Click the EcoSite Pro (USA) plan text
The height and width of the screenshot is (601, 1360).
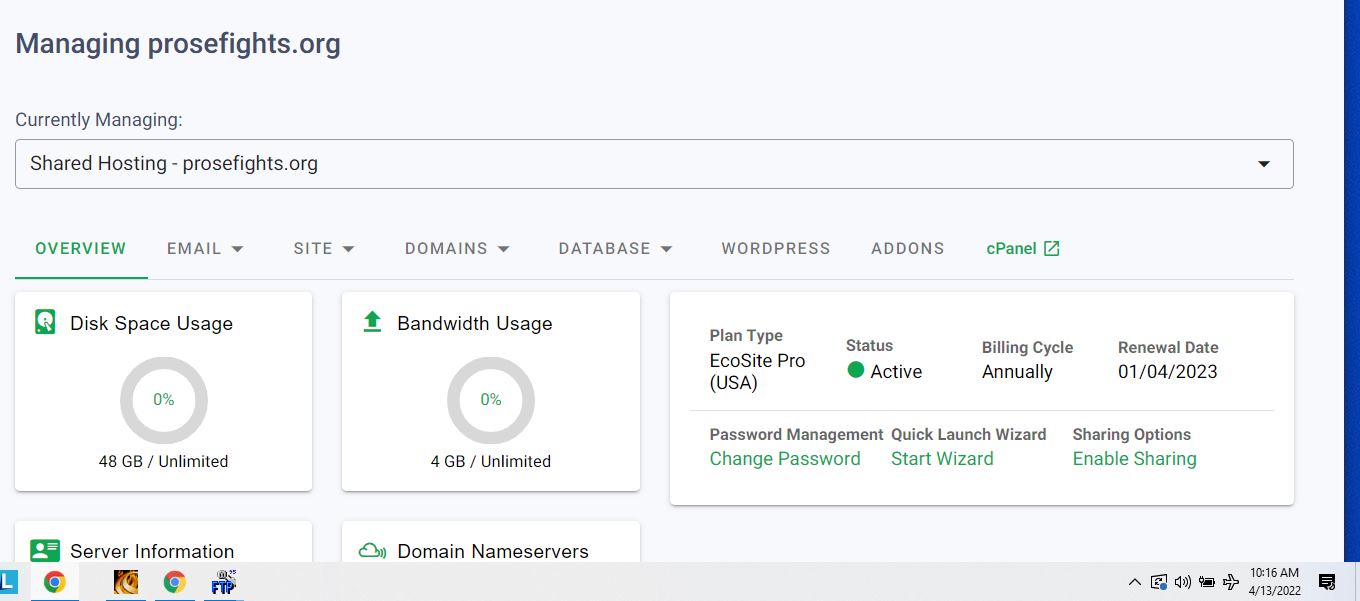[x=757, y=371]
